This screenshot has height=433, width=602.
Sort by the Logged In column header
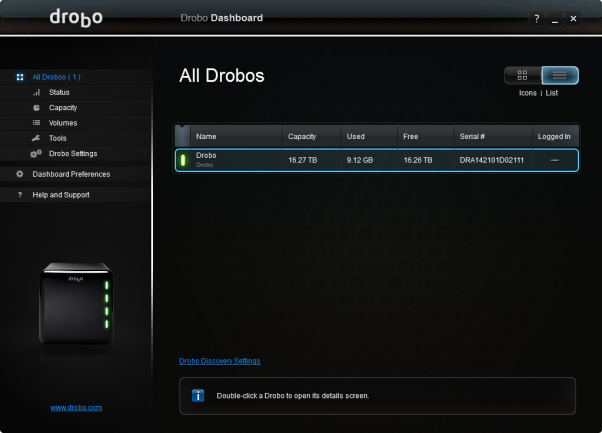555,136
